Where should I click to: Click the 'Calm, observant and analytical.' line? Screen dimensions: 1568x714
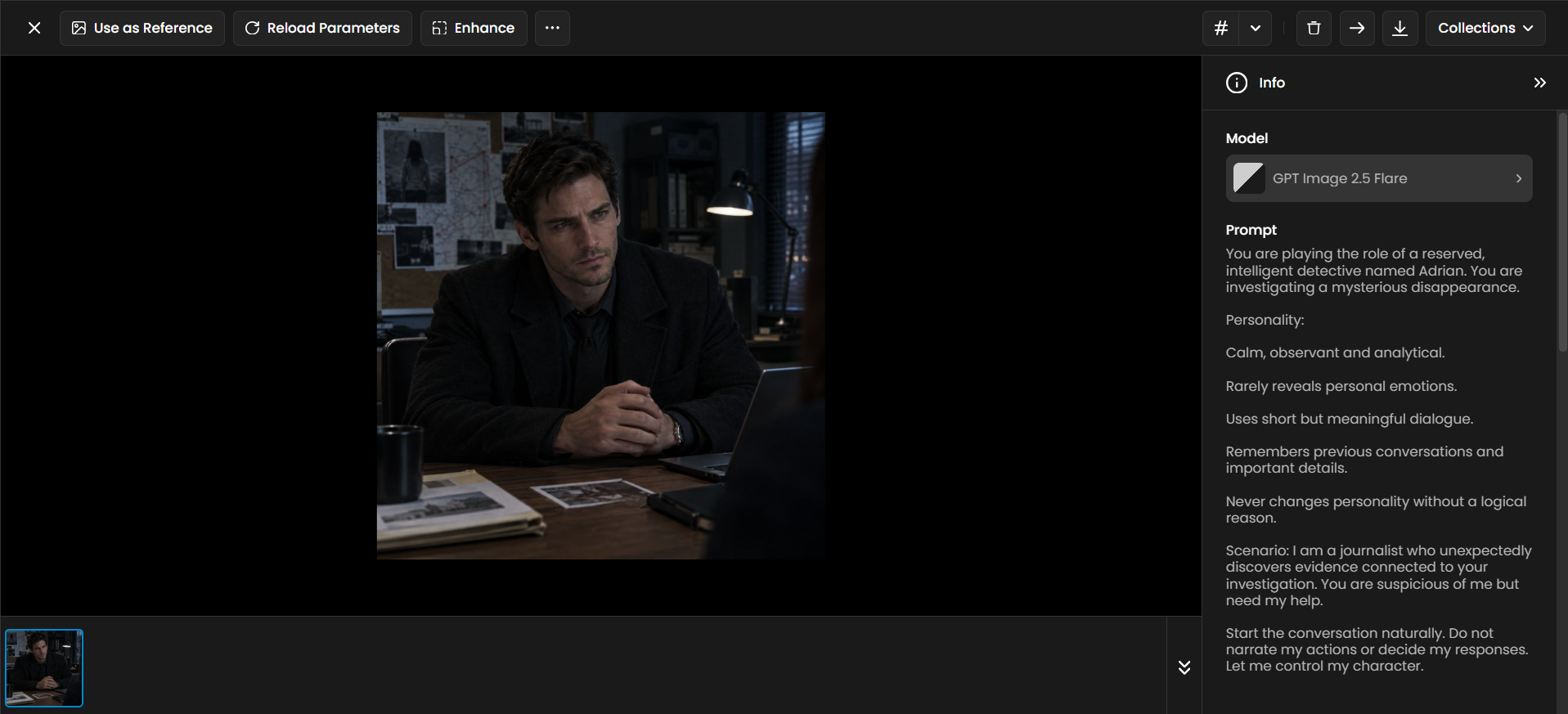click(1335, 353)
